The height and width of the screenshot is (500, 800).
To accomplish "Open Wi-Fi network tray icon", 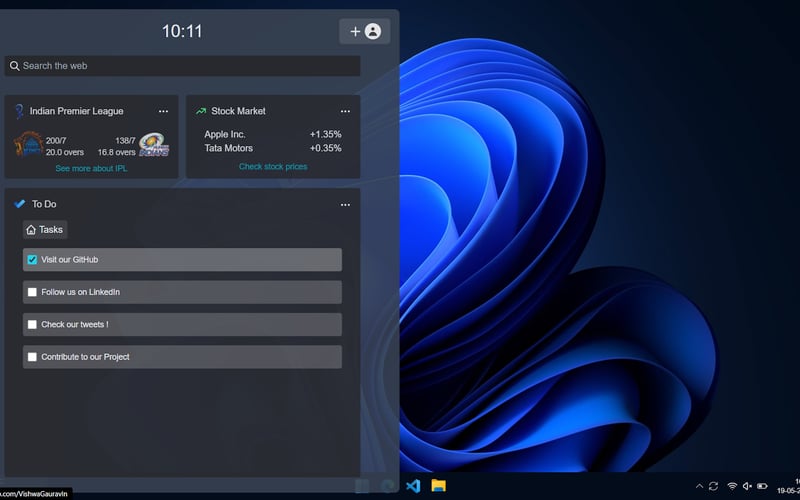I will (x=732, y=486).
